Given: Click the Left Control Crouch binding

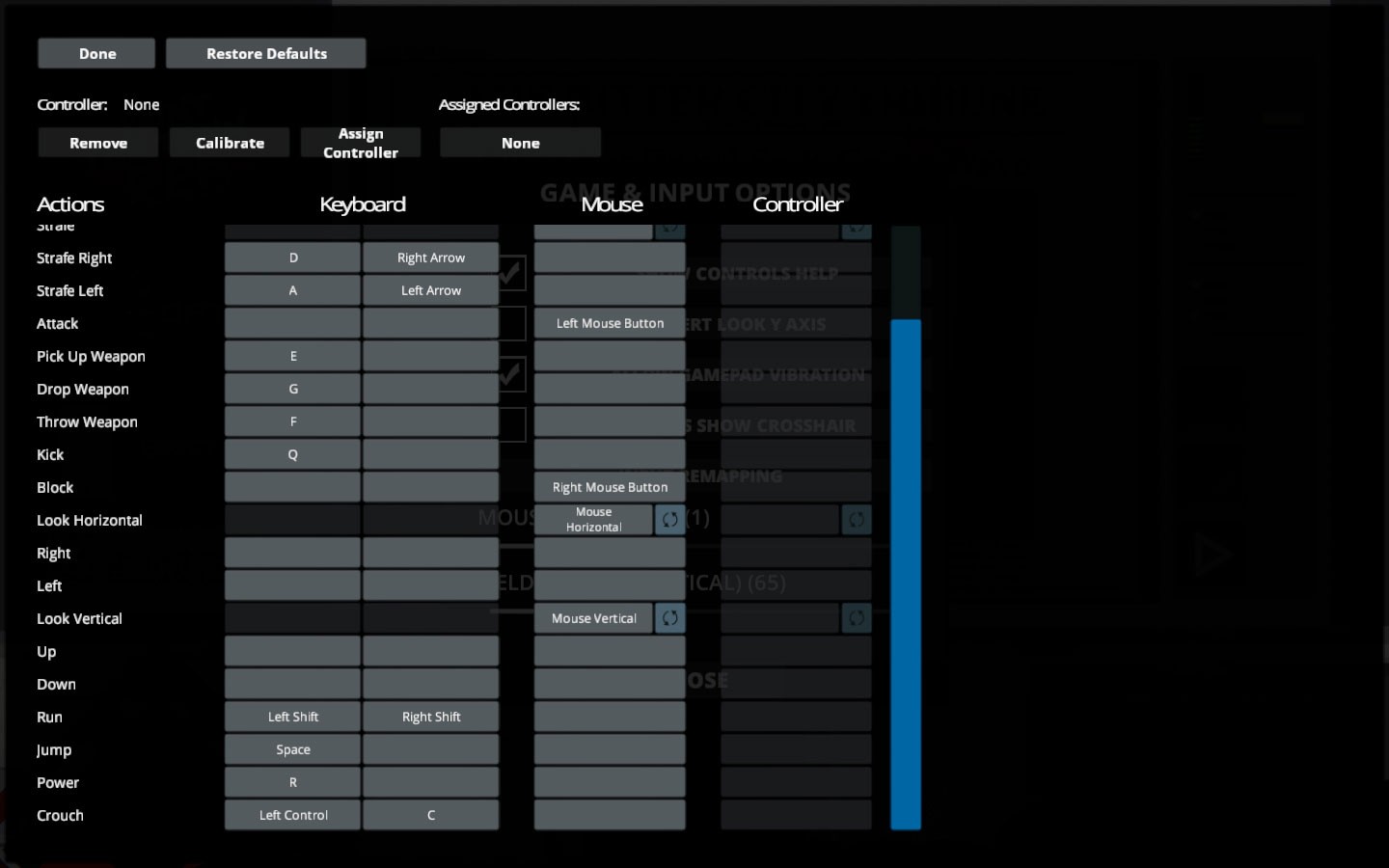Looking at the screenshot, I should pos(292,815).
